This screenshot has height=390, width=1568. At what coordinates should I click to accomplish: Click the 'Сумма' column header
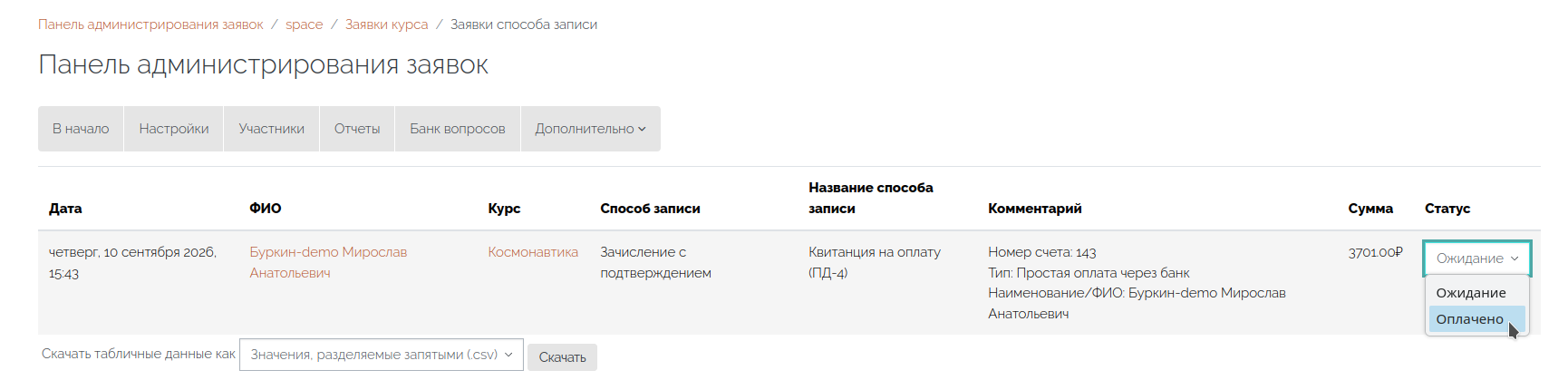1370,209
